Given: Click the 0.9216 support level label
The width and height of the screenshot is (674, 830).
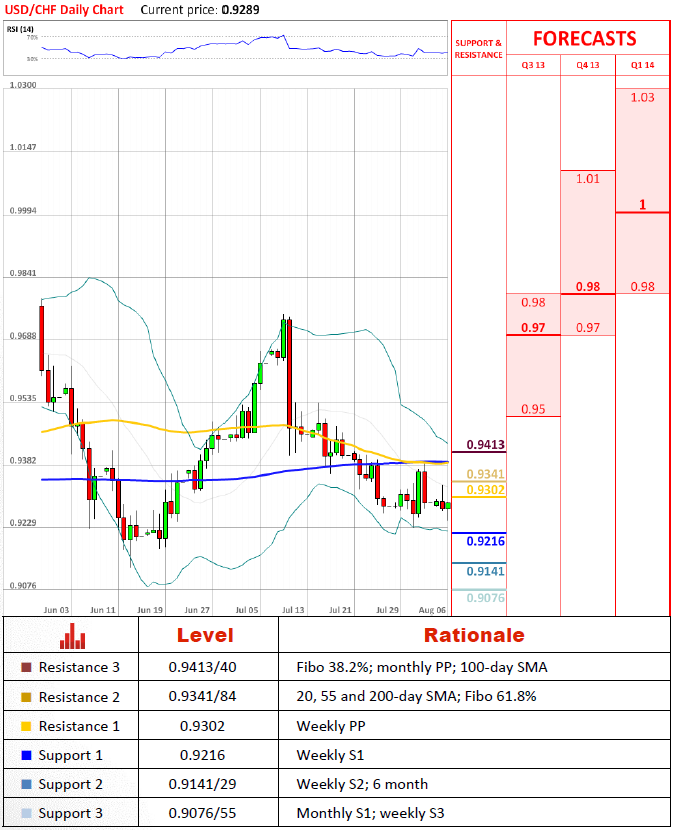Looking at the screenshot, I should [x=486, y=541].
